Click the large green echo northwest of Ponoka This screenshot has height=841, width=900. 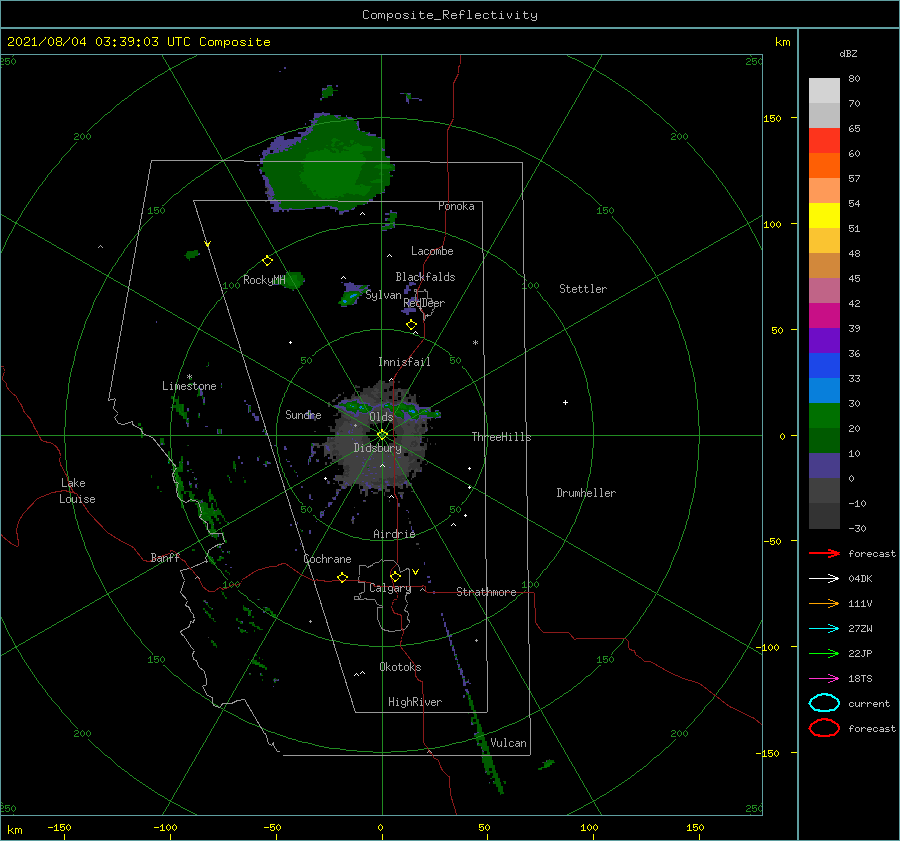click(x=327, y=164)
